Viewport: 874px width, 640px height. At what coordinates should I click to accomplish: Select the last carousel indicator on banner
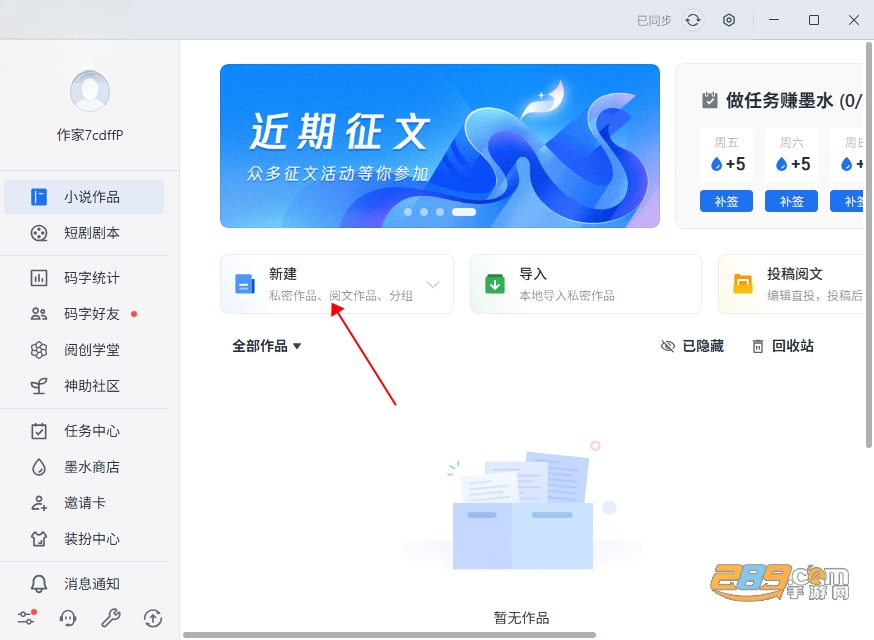click(464, 212)
